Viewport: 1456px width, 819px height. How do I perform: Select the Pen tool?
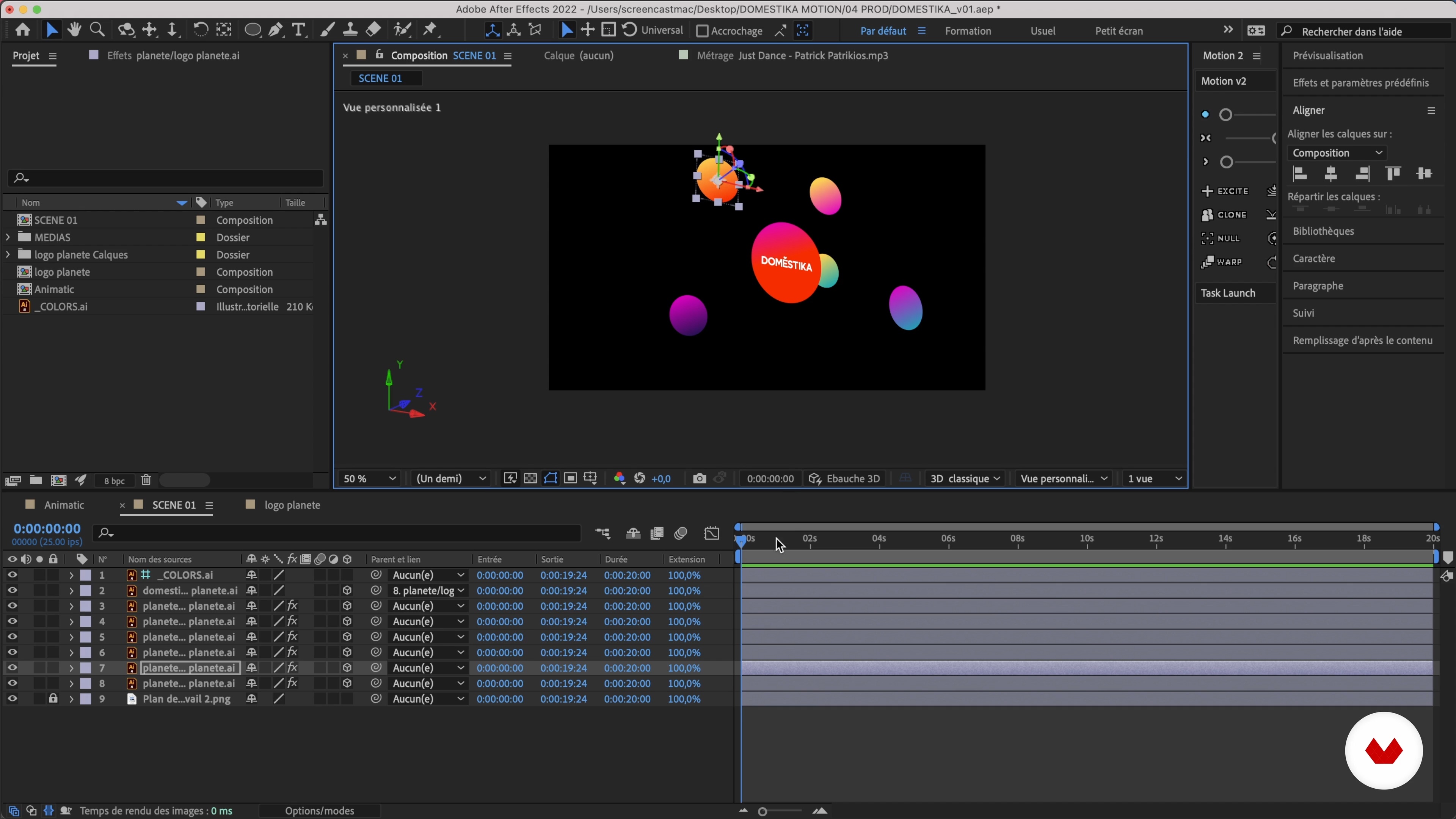click(276, 30)
